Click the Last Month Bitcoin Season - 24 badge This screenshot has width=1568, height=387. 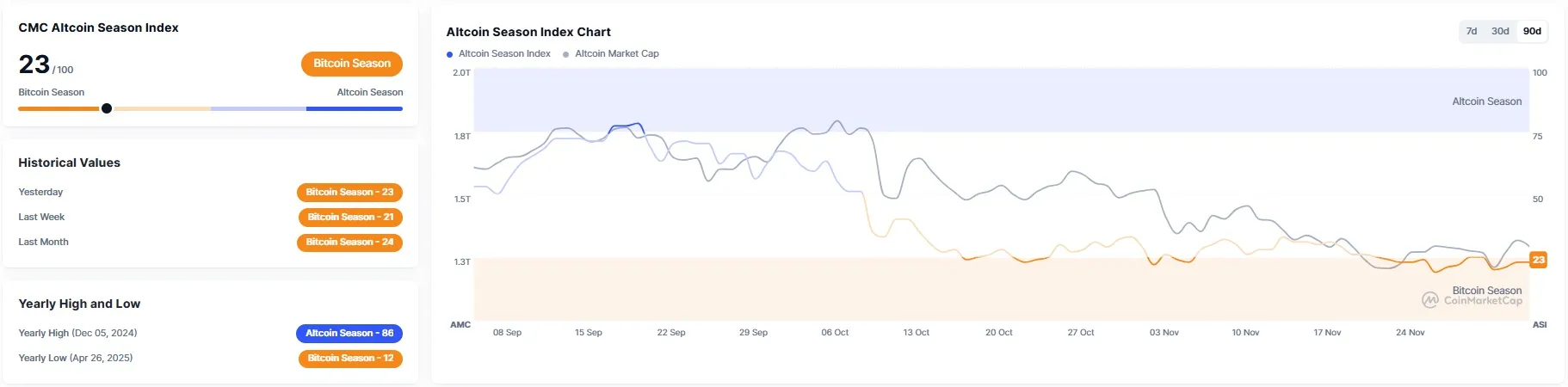[349, 243]
